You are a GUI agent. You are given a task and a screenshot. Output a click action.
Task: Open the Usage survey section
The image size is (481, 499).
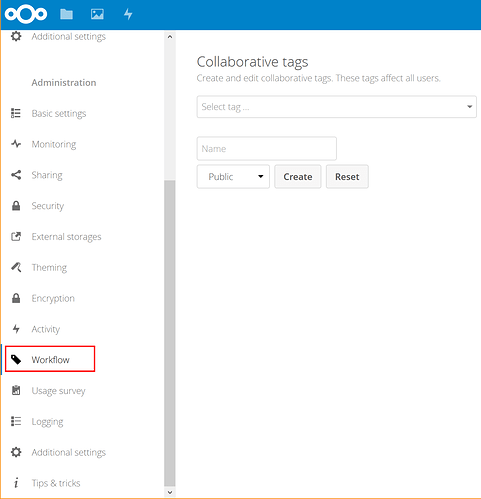(58, 391)
